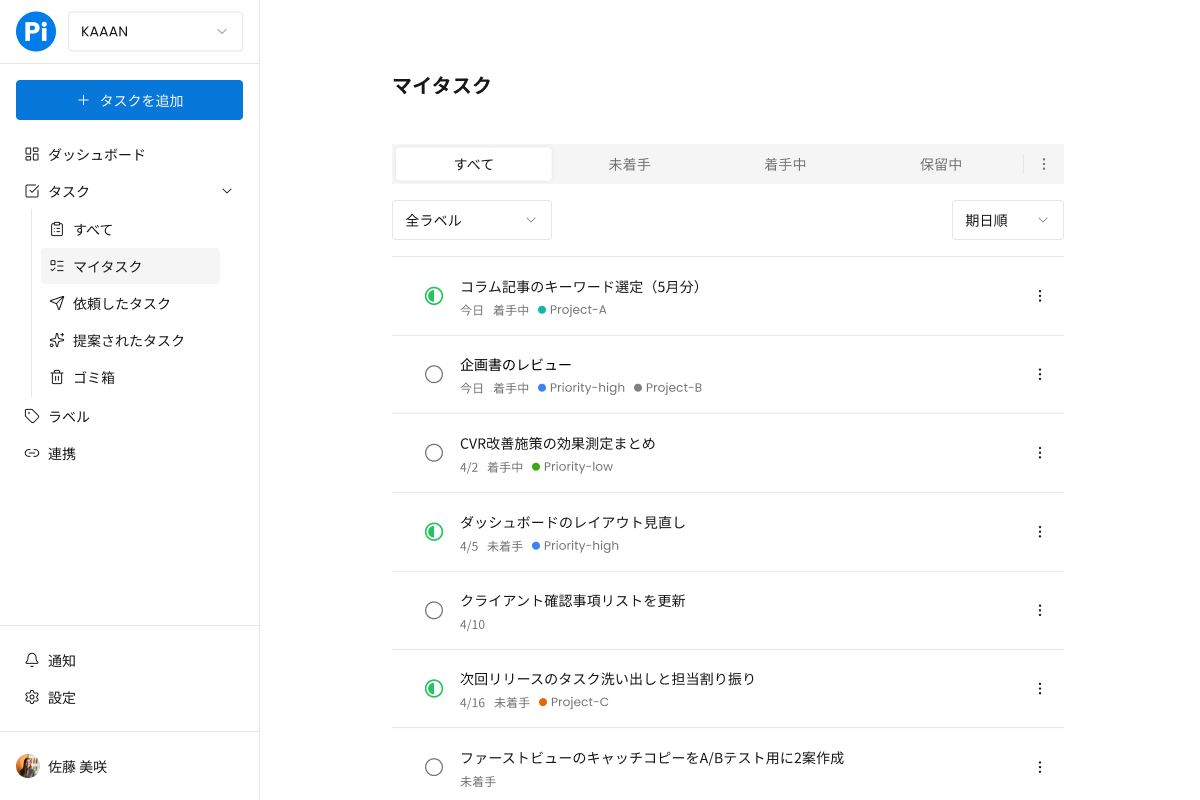
Task: Open the ダッシュボード dashboard icon
Action: 32,154
